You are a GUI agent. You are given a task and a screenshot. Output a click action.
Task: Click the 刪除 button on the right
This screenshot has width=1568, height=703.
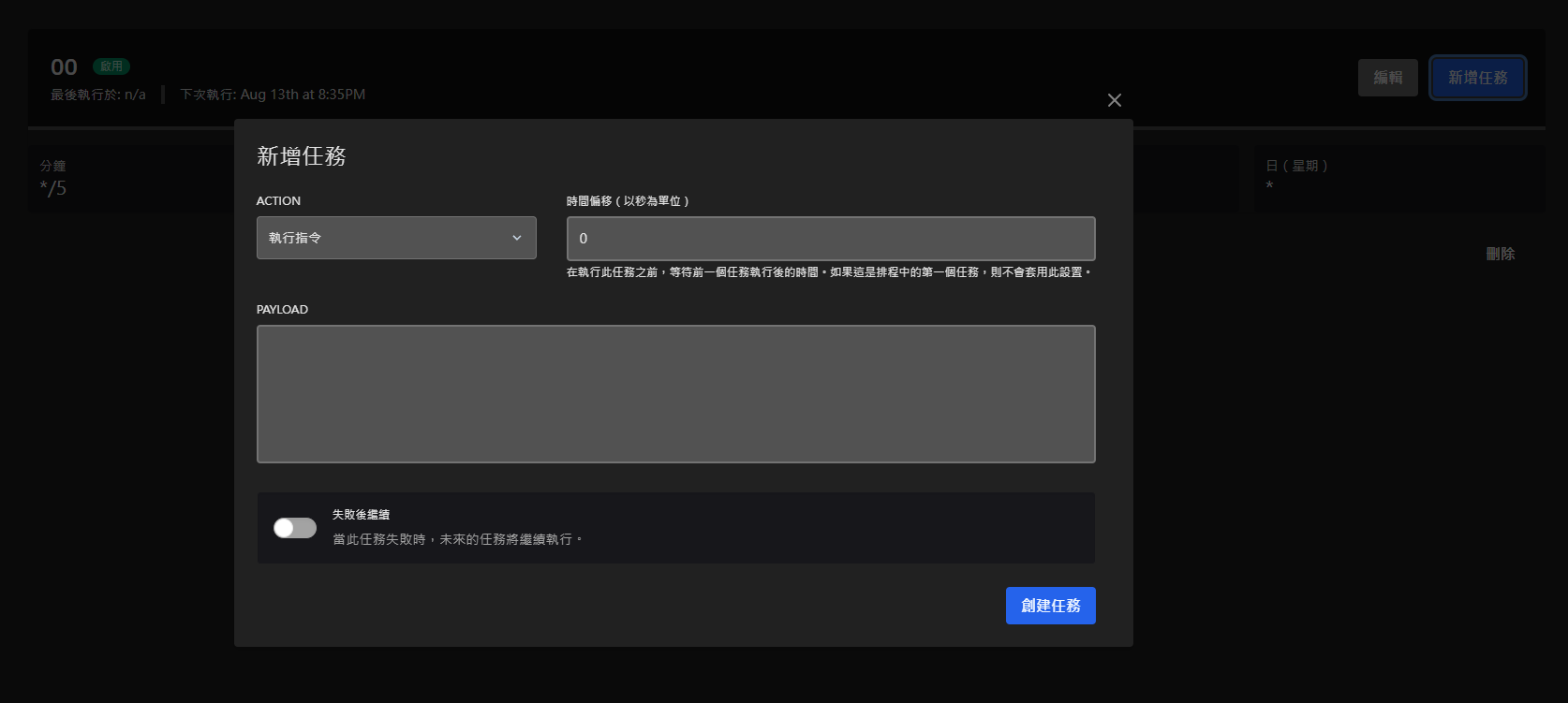coord(1500,254)
